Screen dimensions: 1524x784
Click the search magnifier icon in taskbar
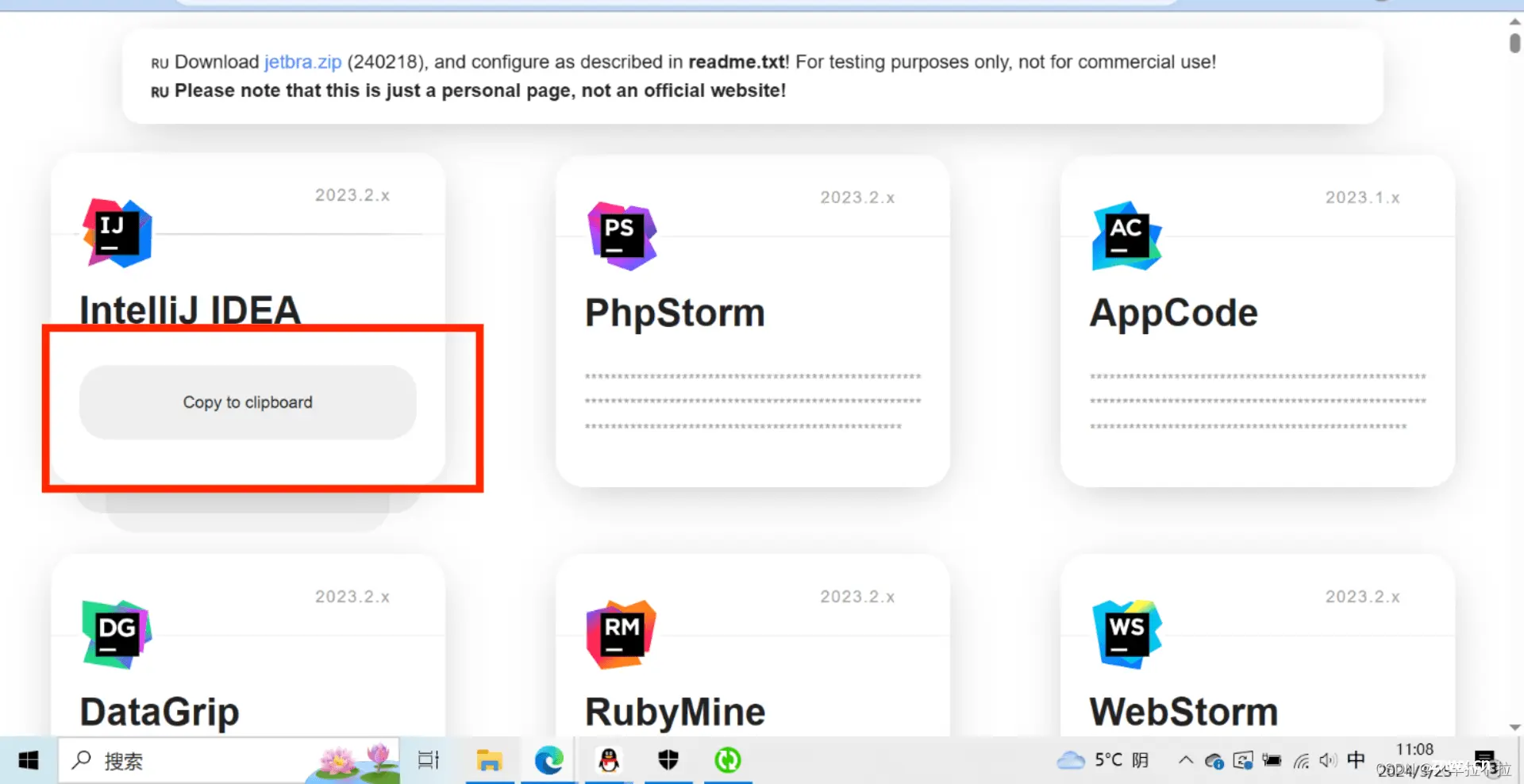pos(81,760)
